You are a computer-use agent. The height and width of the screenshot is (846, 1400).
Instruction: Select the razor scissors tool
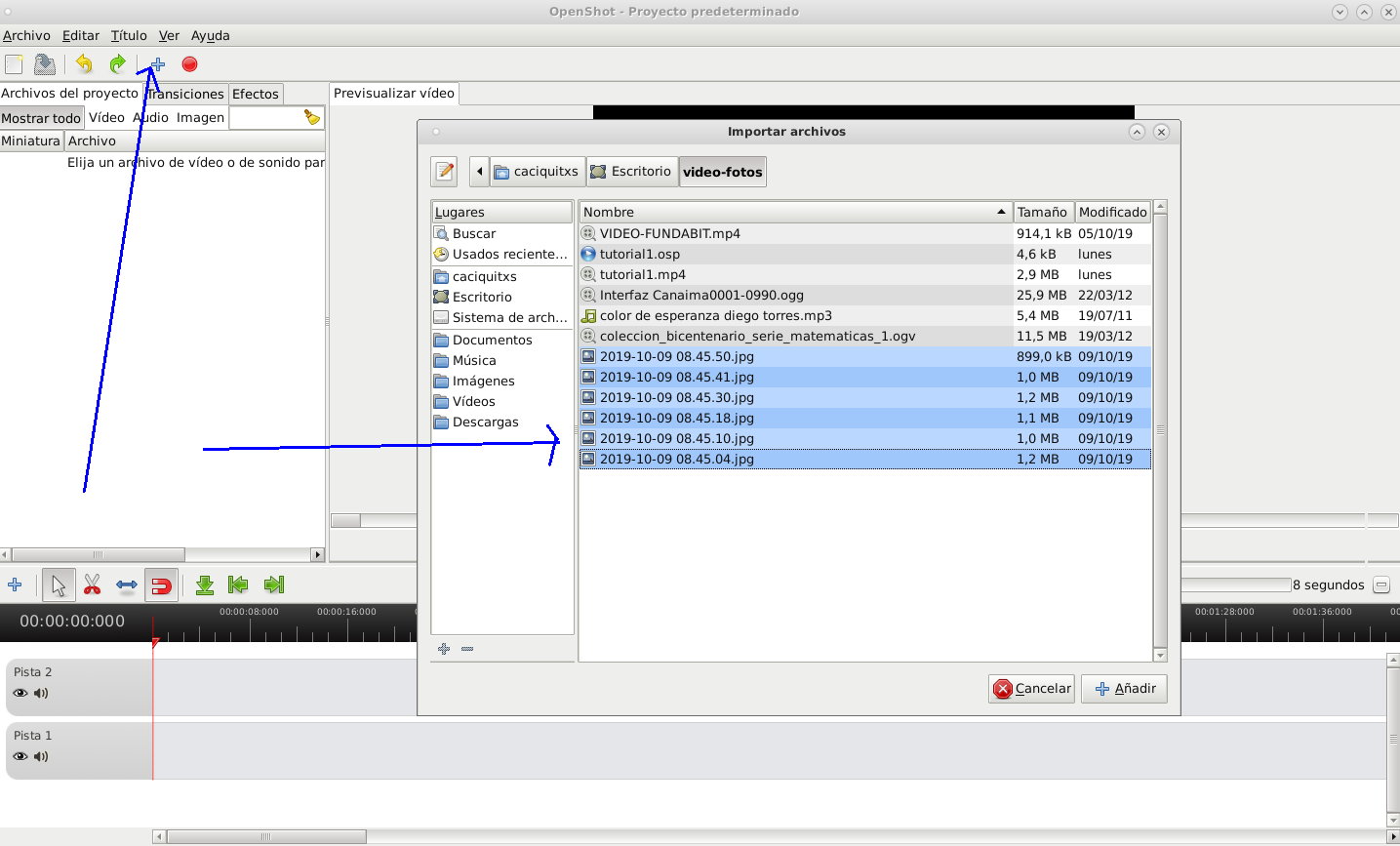tap(93, 584)
